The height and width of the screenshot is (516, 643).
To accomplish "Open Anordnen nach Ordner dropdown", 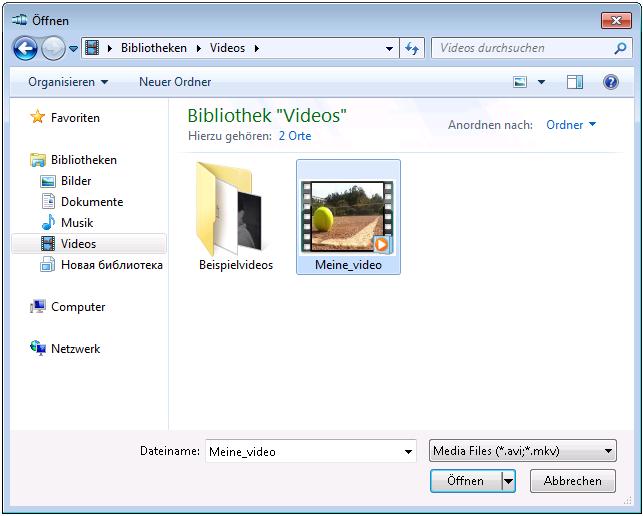I will (x=571, y=125).
